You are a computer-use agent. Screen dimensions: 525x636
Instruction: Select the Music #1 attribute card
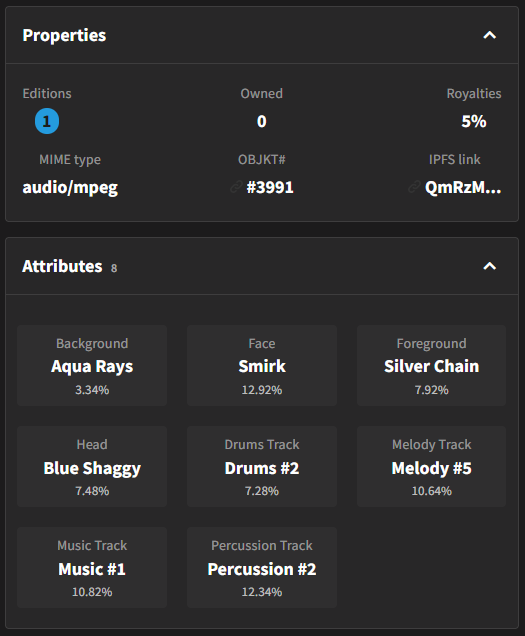pos(92,567)
